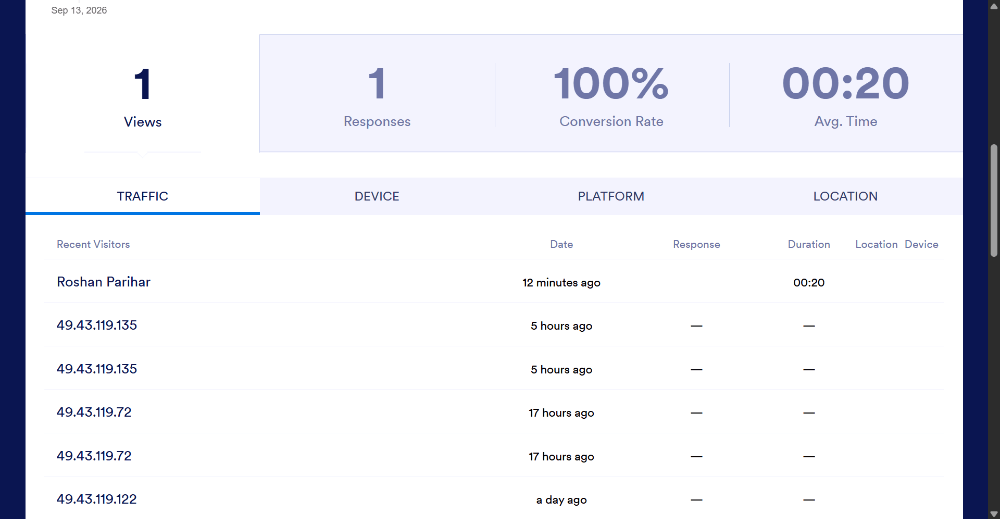The height and width of the screenshot is (519, 1000).
Task: Click Roshan Parihar's 00:20 duration cell
Action: (809, 282)
